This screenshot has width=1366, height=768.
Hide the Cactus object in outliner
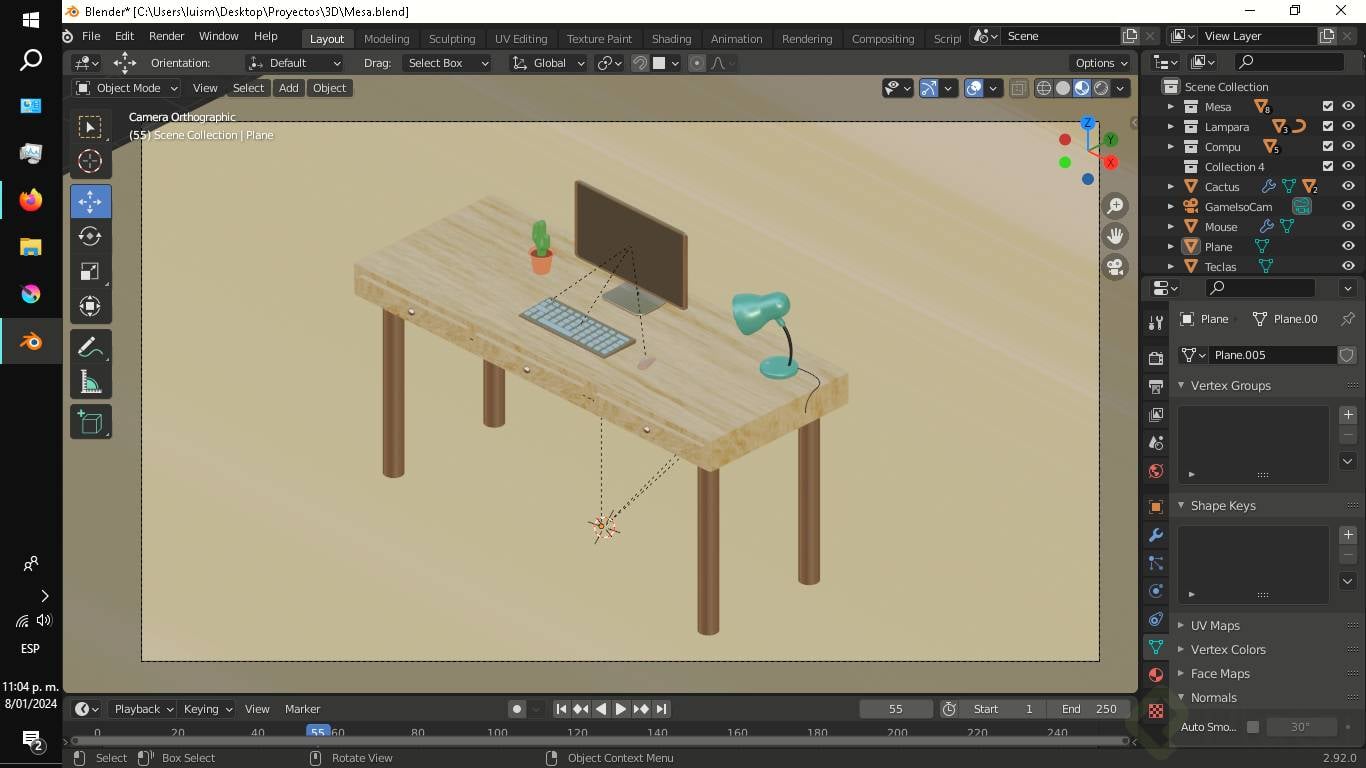coord(1348,186)
